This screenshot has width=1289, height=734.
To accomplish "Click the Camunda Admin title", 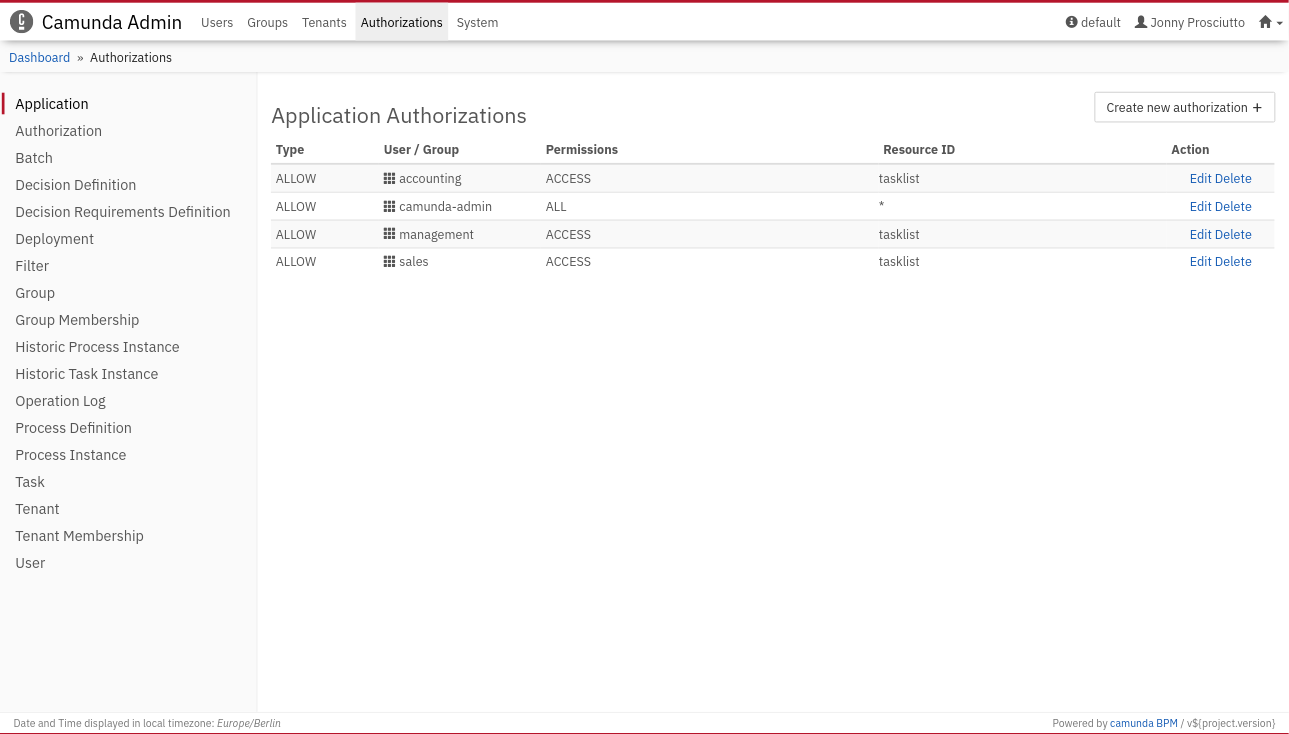I will tap(112, 22).
